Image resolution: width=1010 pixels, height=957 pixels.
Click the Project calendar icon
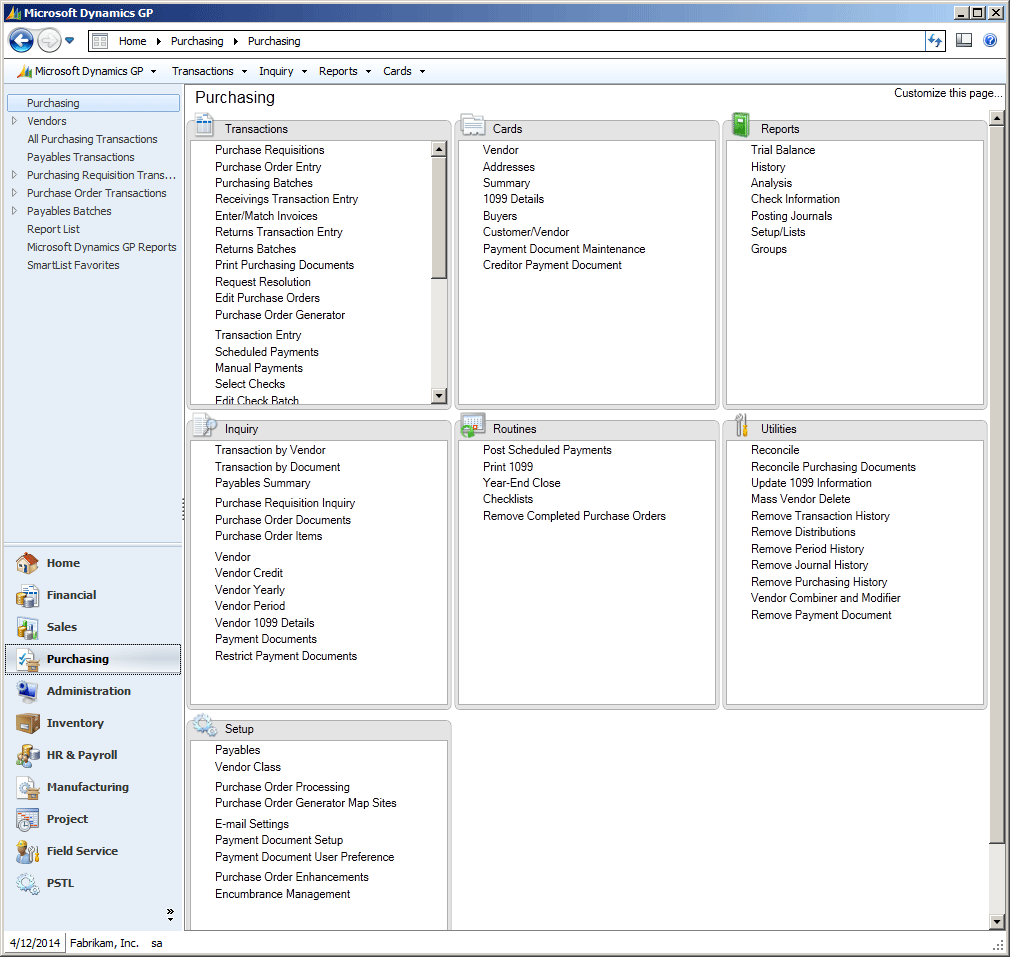pyautogui.click(x=27, y=819)
